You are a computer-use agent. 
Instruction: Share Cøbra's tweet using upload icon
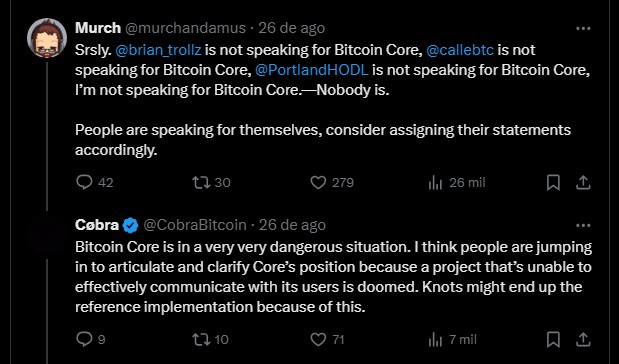[x=583, y=340]
